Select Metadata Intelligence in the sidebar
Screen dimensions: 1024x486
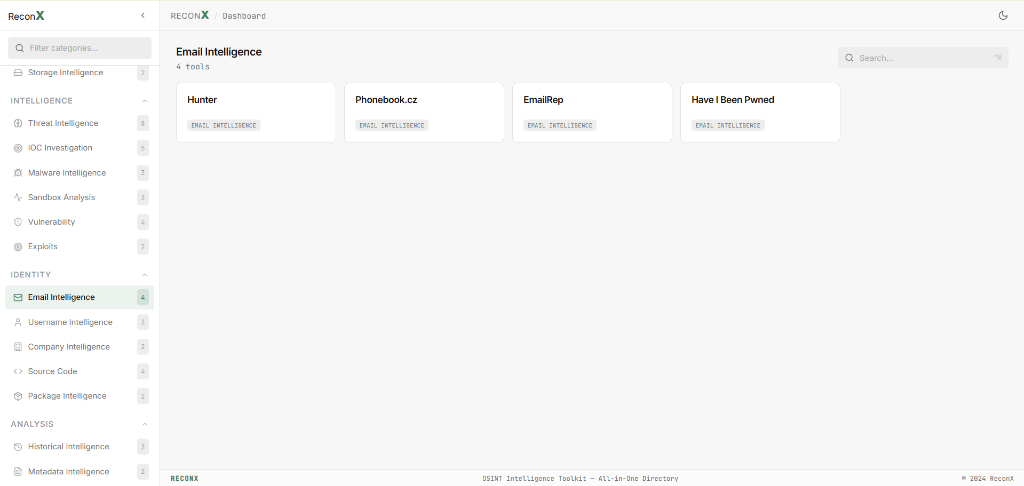80,472
